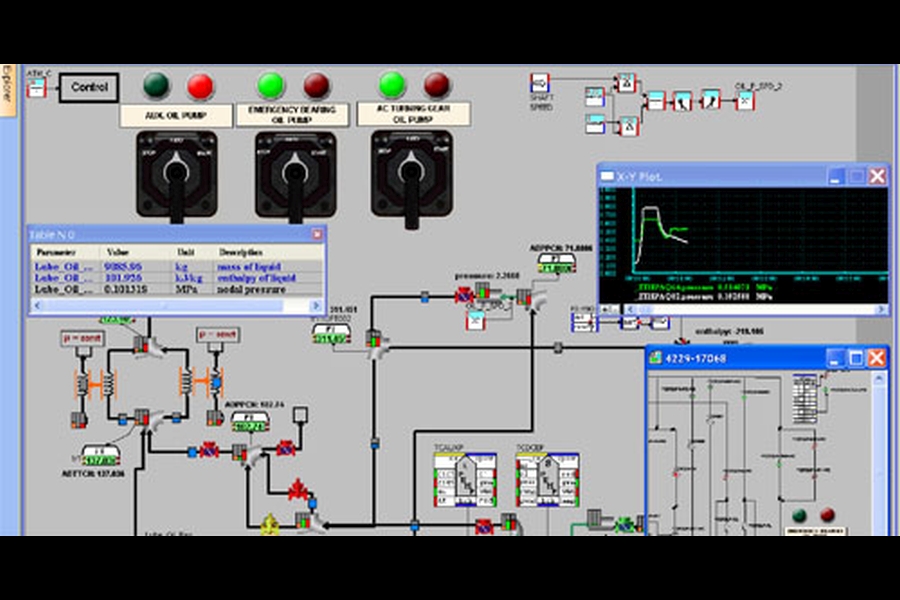Select the flow indicator reading 311.85
Screen dimensions: 900x600
tap(331, 334)
